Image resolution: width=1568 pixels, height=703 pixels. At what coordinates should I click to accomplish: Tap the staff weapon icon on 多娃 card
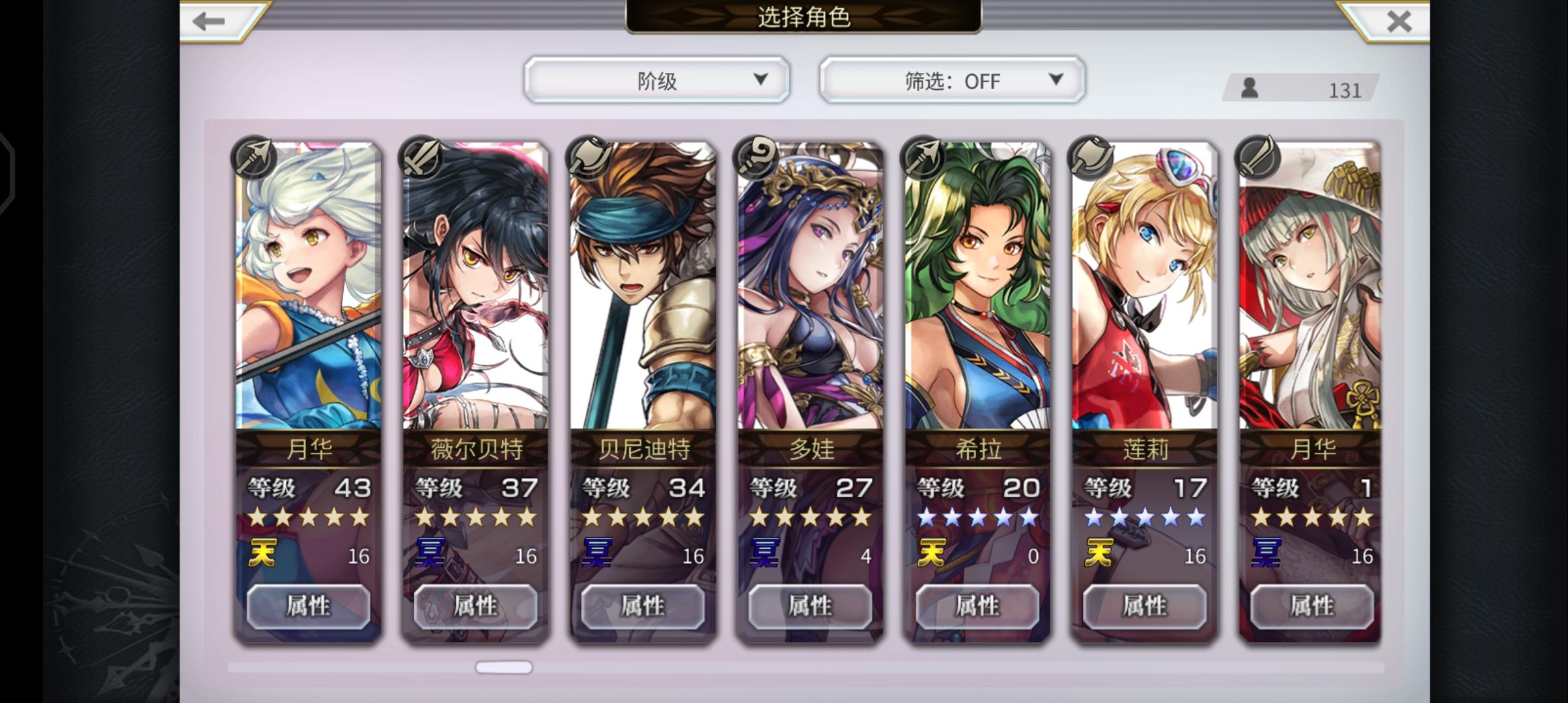[755, 158]
